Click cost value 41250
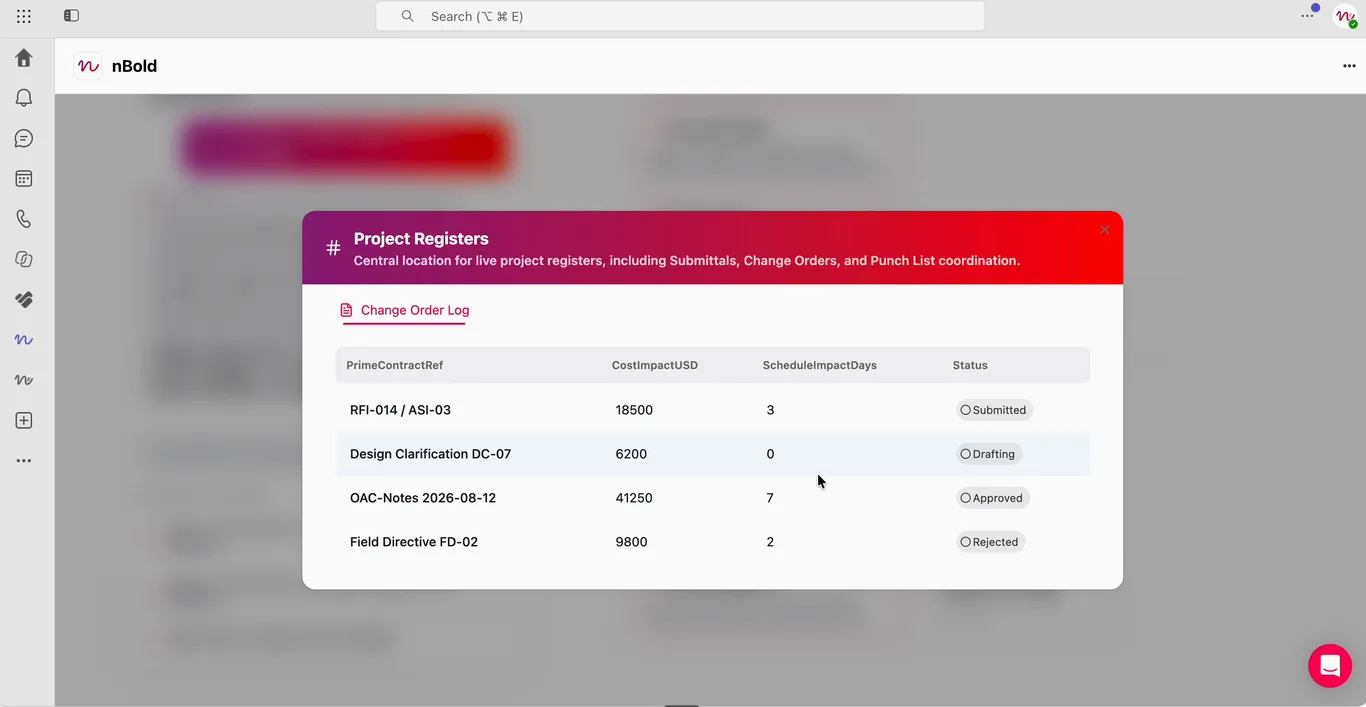 [x=634, y=498]
